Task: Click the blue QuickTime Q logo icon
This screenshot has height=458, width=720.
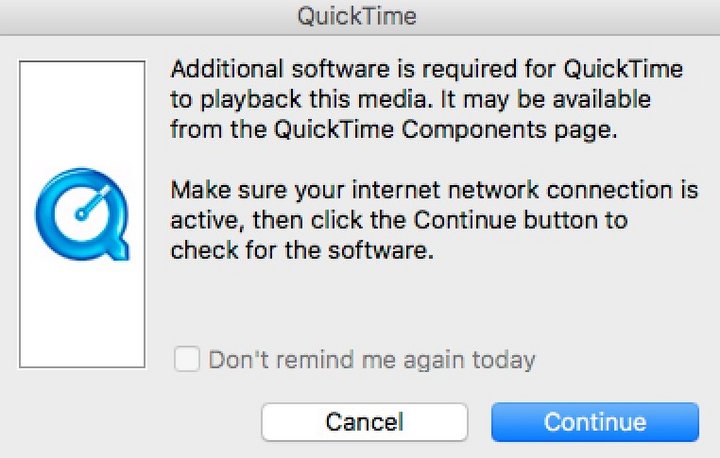Action: [x=83, y=214]
